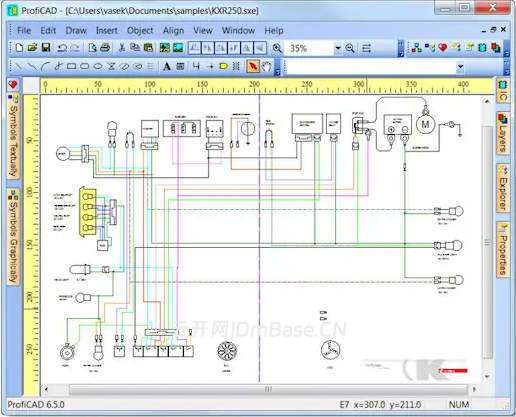Expand overflow options of the drawing tools toolbar
The image size is (516, 417).
pos(277,67)
